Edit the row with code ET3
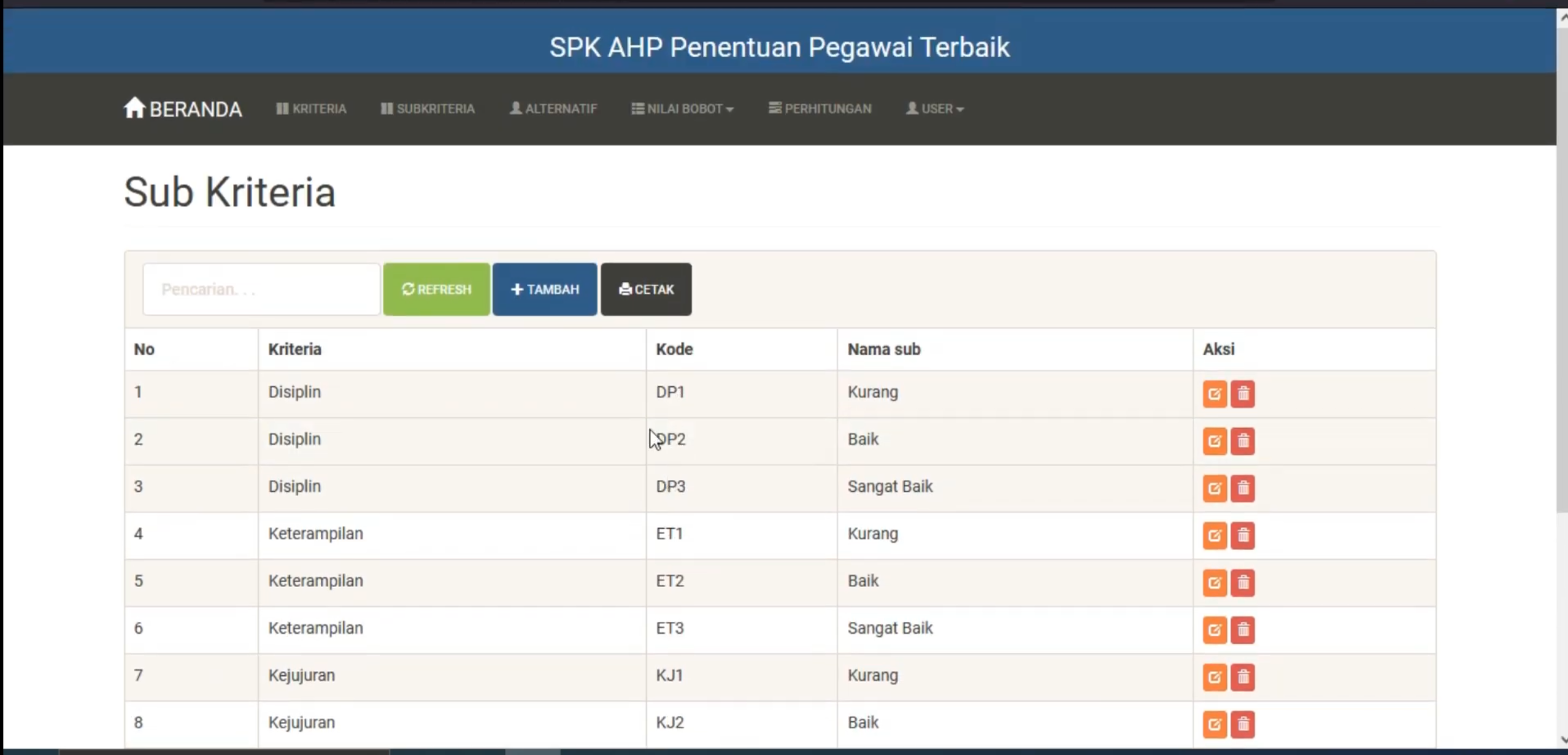 [1215, 630]
